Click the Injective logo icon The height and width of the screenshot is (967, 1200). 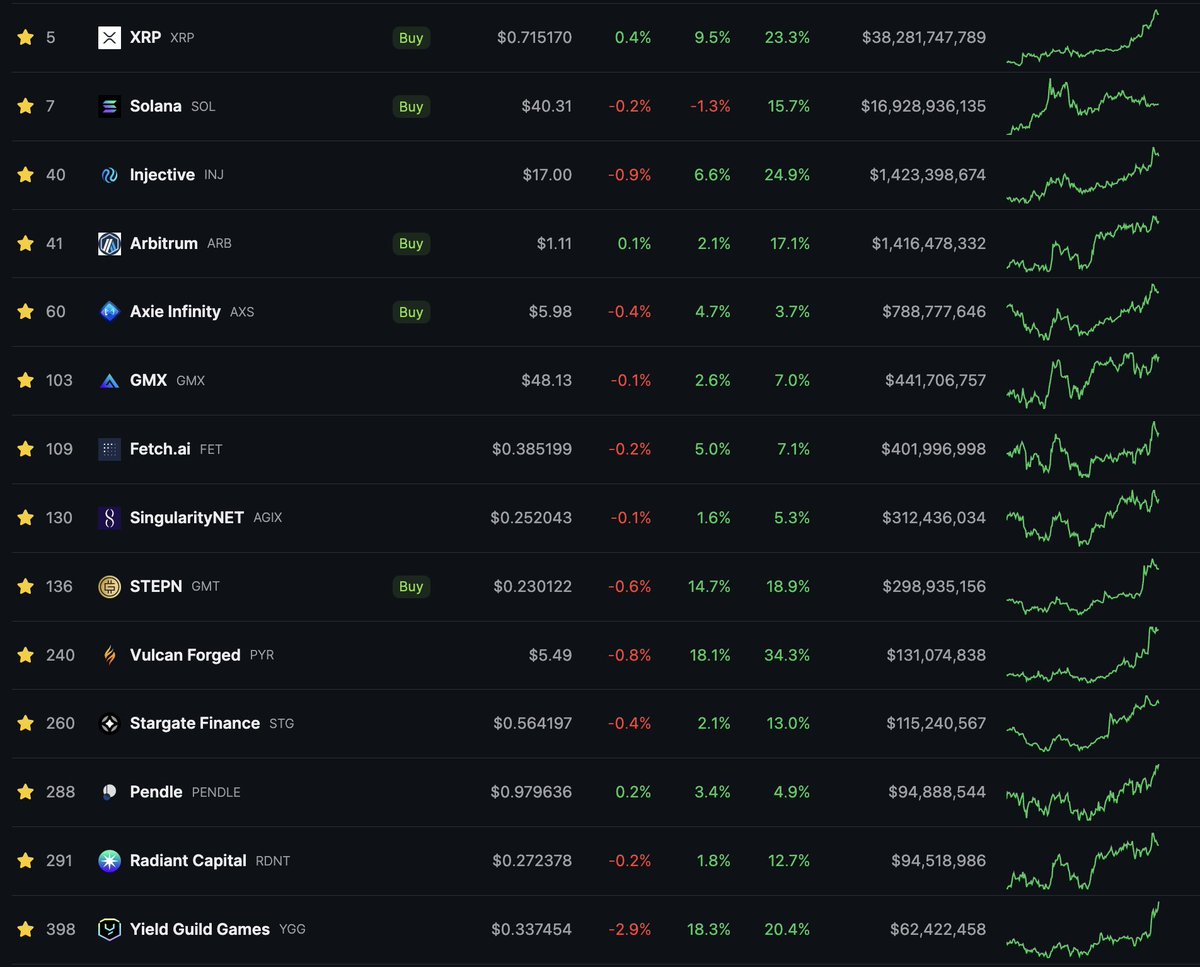point(110,174)
